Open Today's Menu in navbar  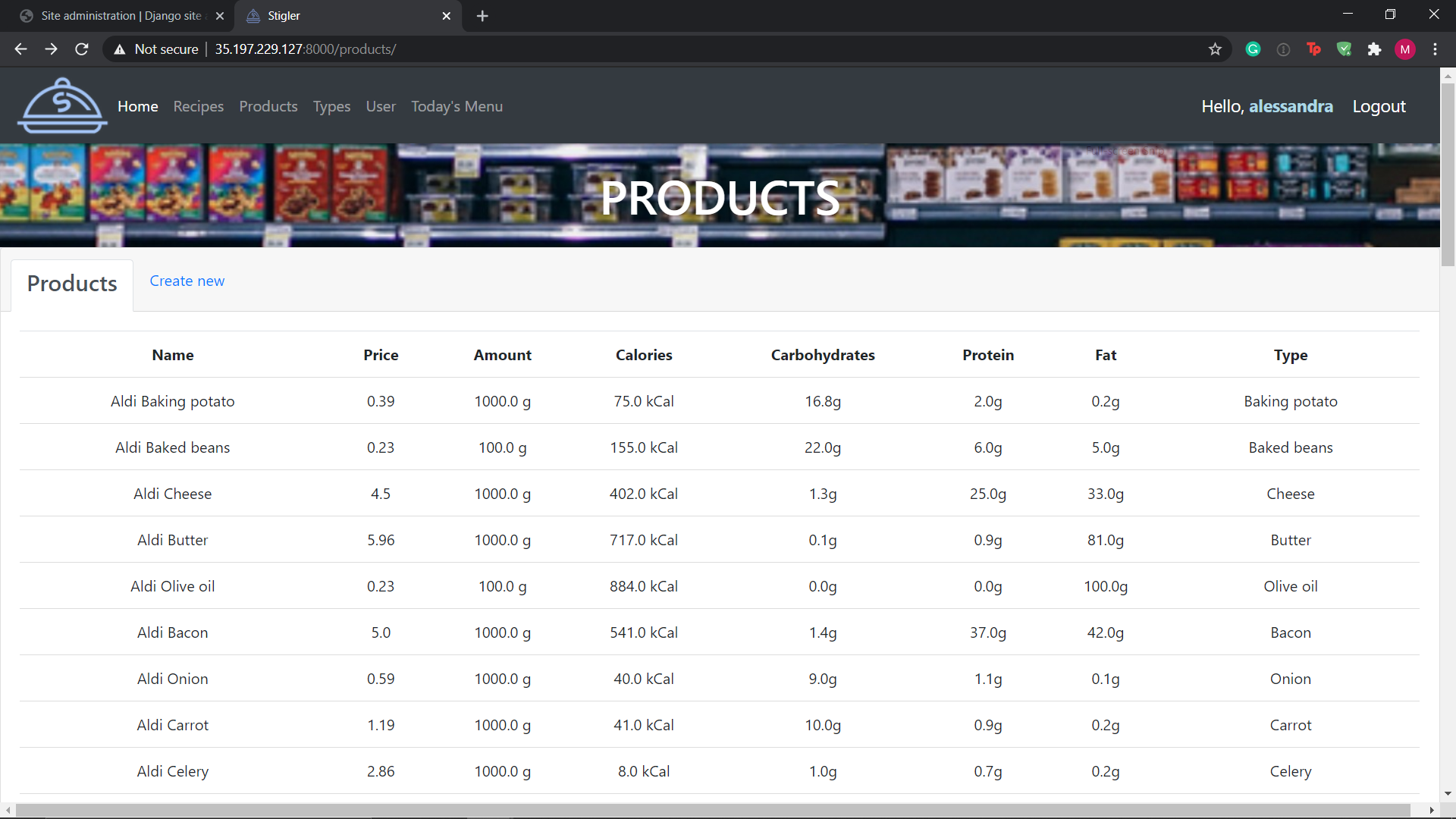[x=457, y=106]
